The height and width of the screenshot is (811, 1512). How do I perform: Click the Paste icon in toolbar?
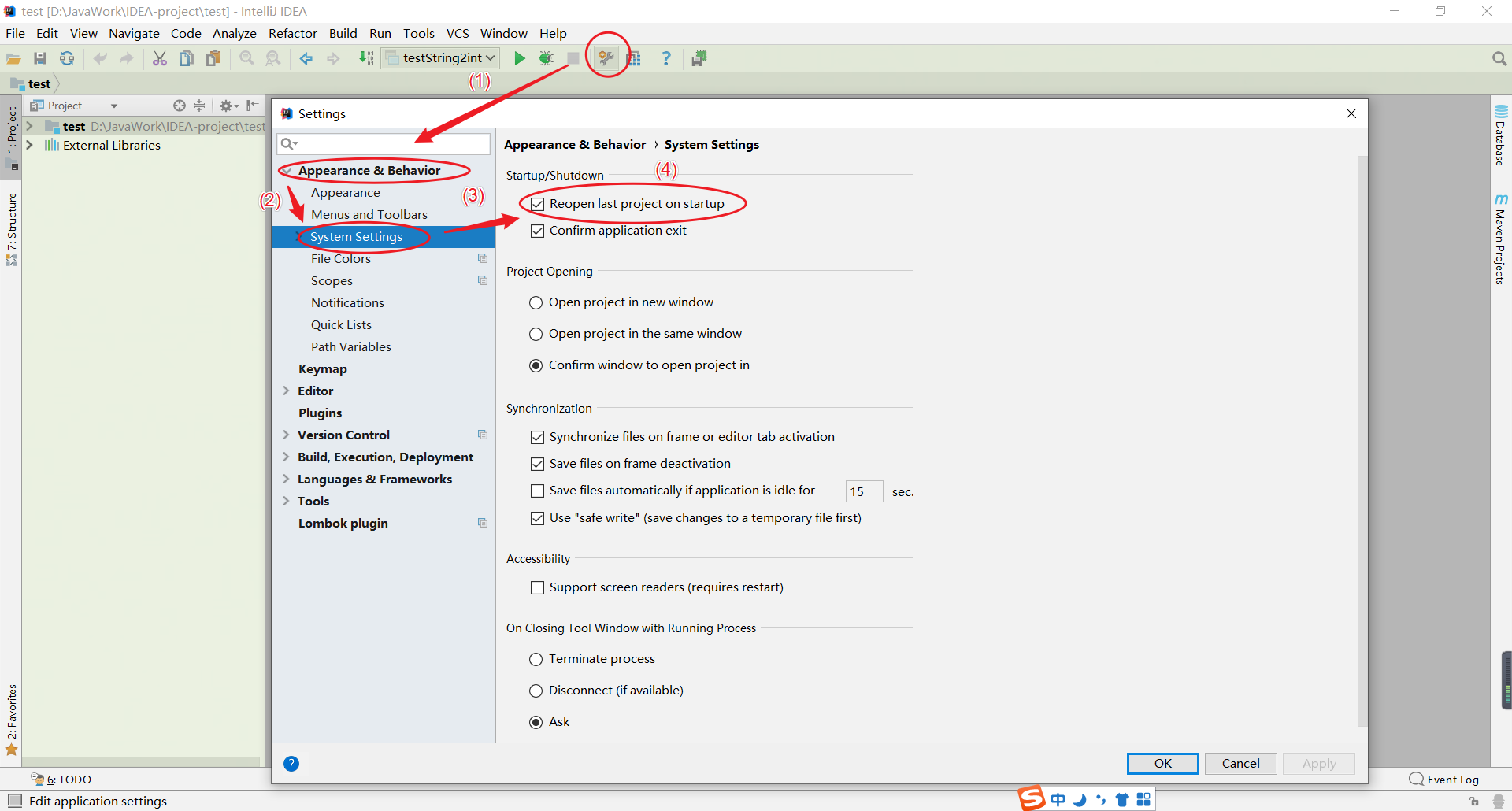(213, 58)
